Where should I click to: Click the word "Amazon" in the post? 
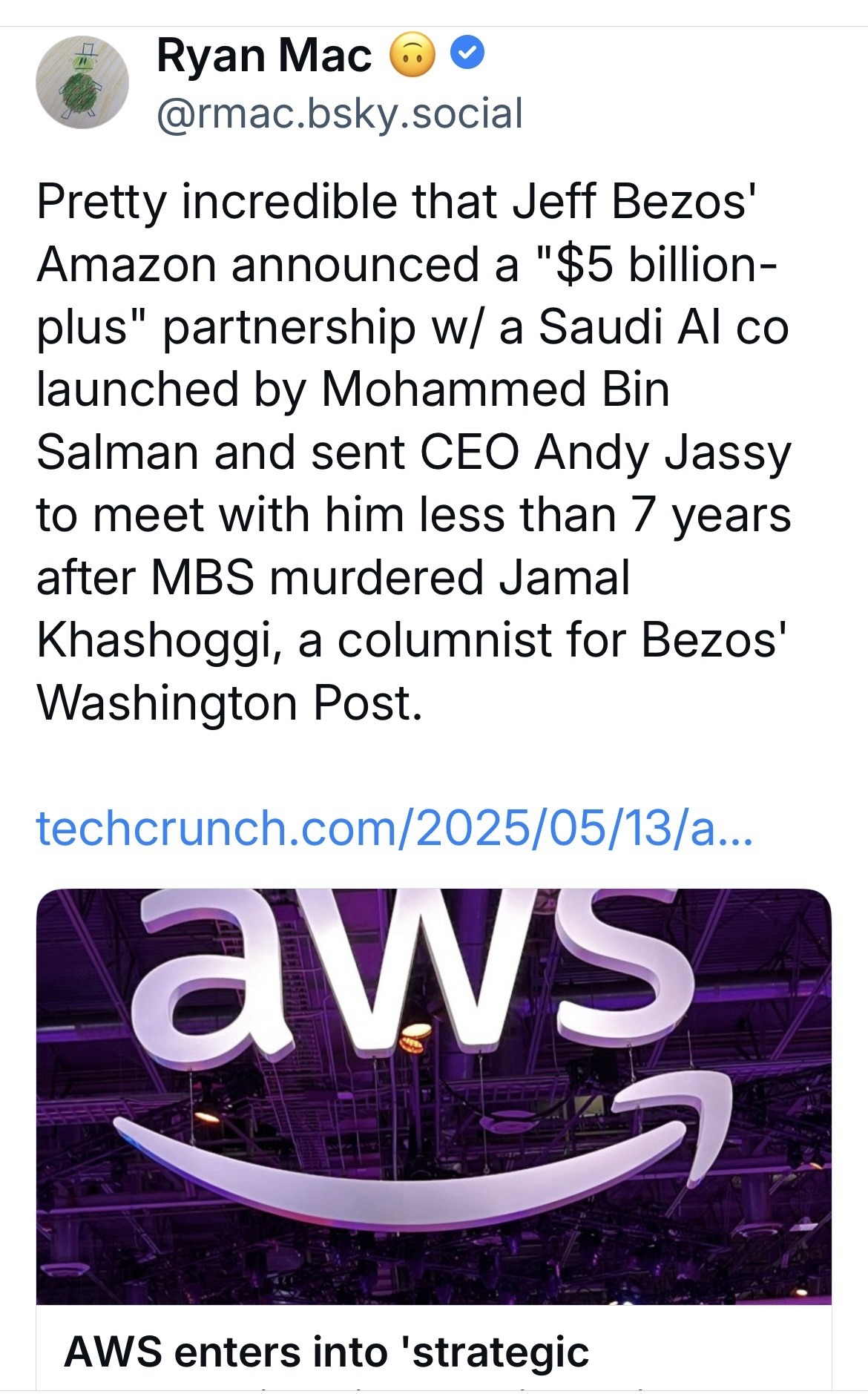(126, 264)
